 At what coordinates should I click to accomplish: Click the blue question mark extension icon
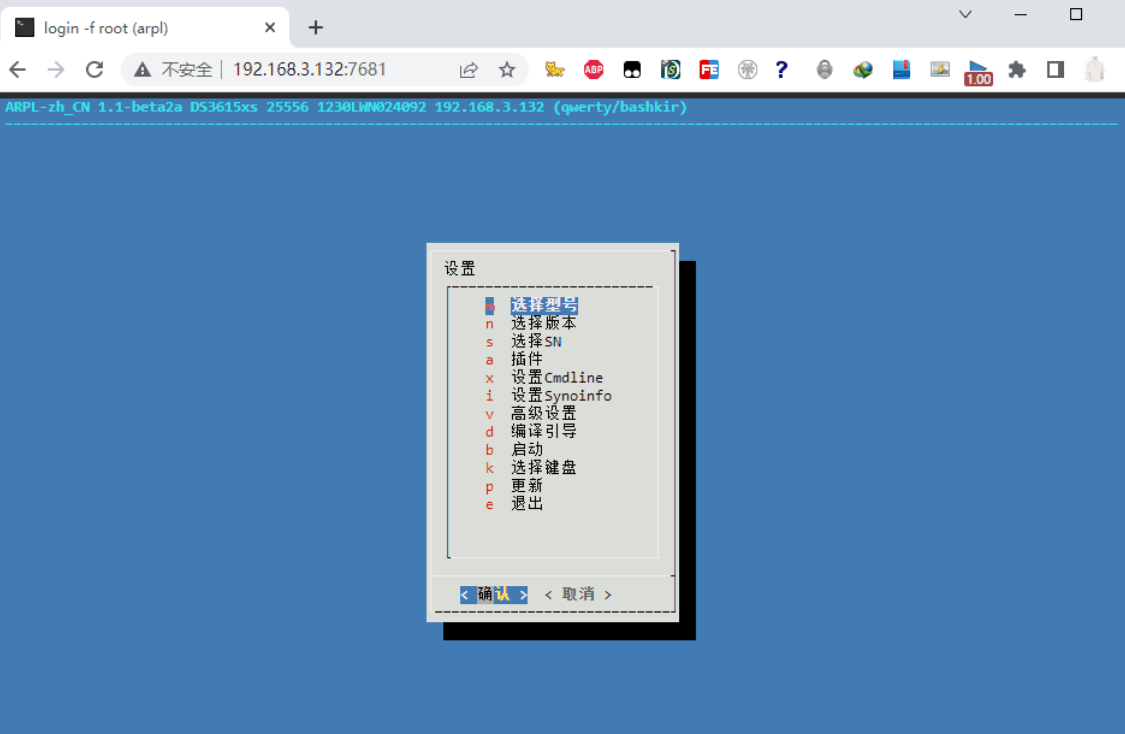tap(782, 69)
